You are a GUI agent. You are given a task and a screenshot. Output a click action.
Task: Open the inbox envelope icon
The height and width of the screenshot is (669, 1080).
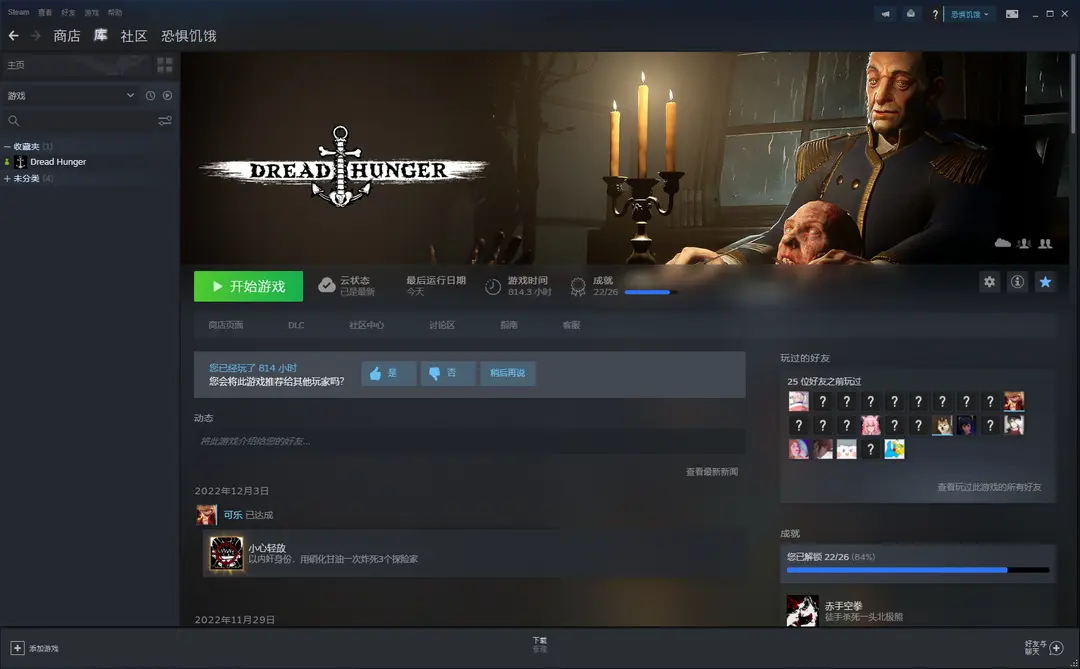(911, 14)
